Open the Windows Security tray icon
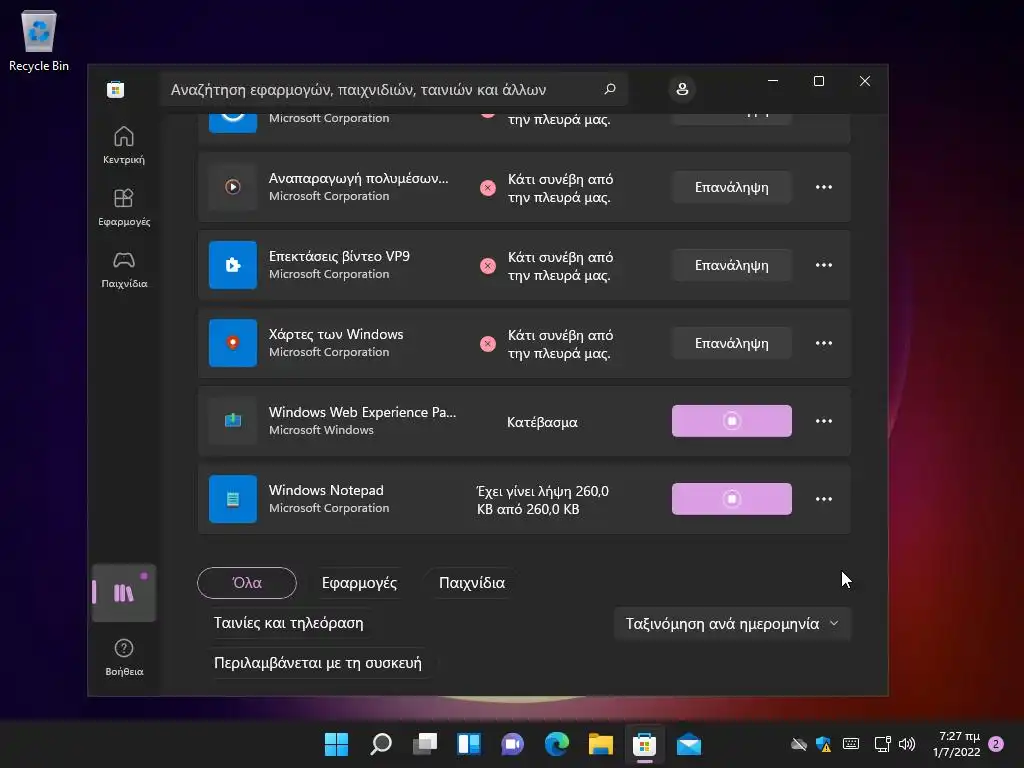 click(x=824, y=744)
